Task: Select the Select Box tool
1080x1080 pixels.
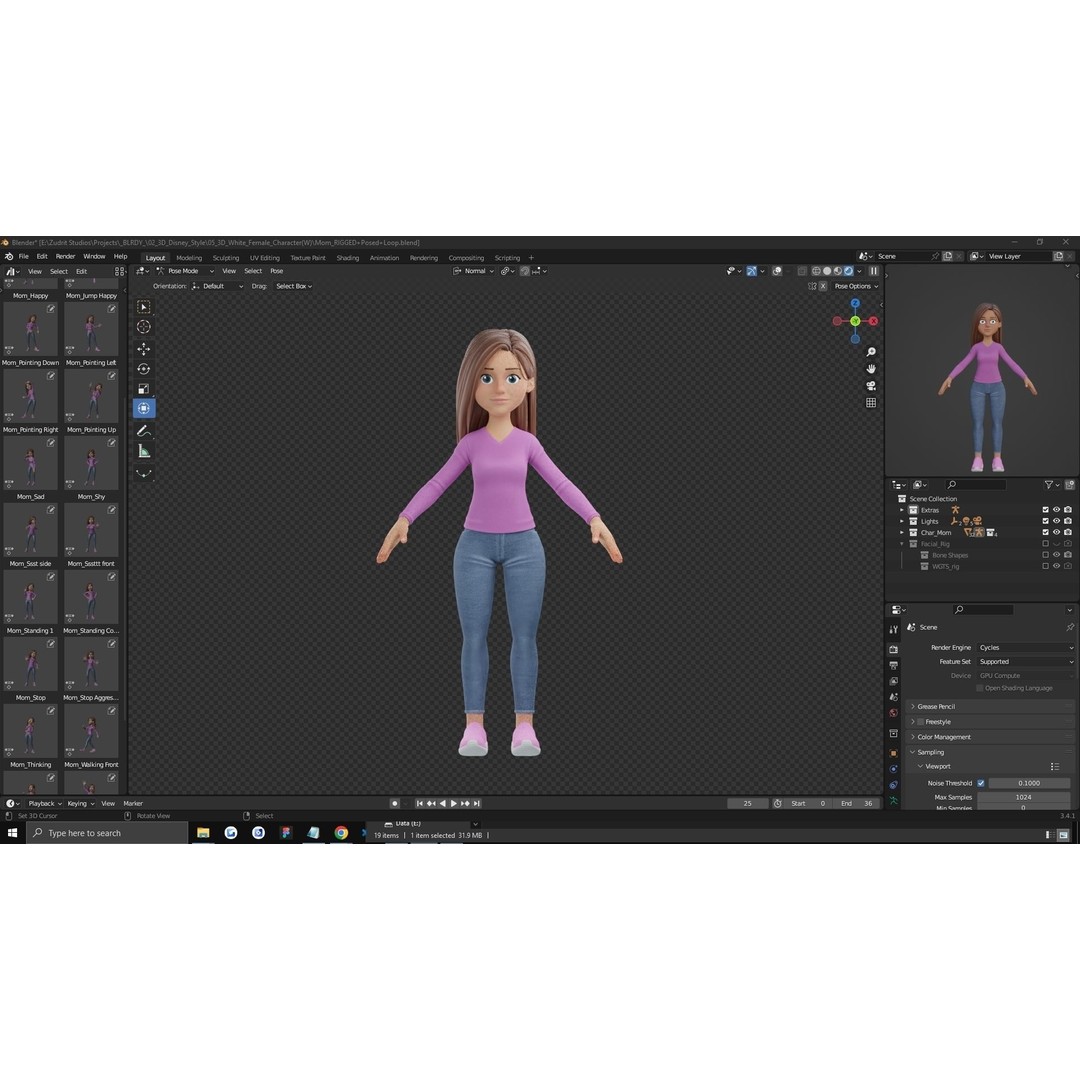Action: 143,307
